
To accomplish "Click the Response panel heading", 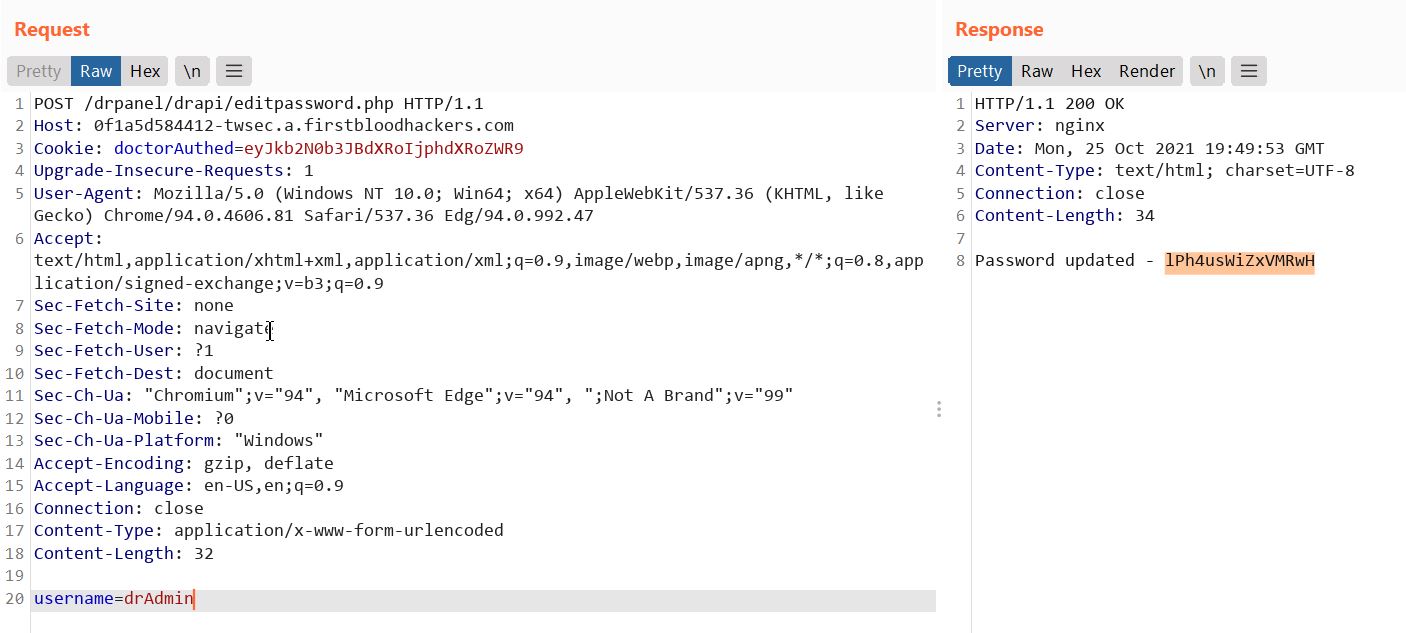I will (x=999, y=30).
